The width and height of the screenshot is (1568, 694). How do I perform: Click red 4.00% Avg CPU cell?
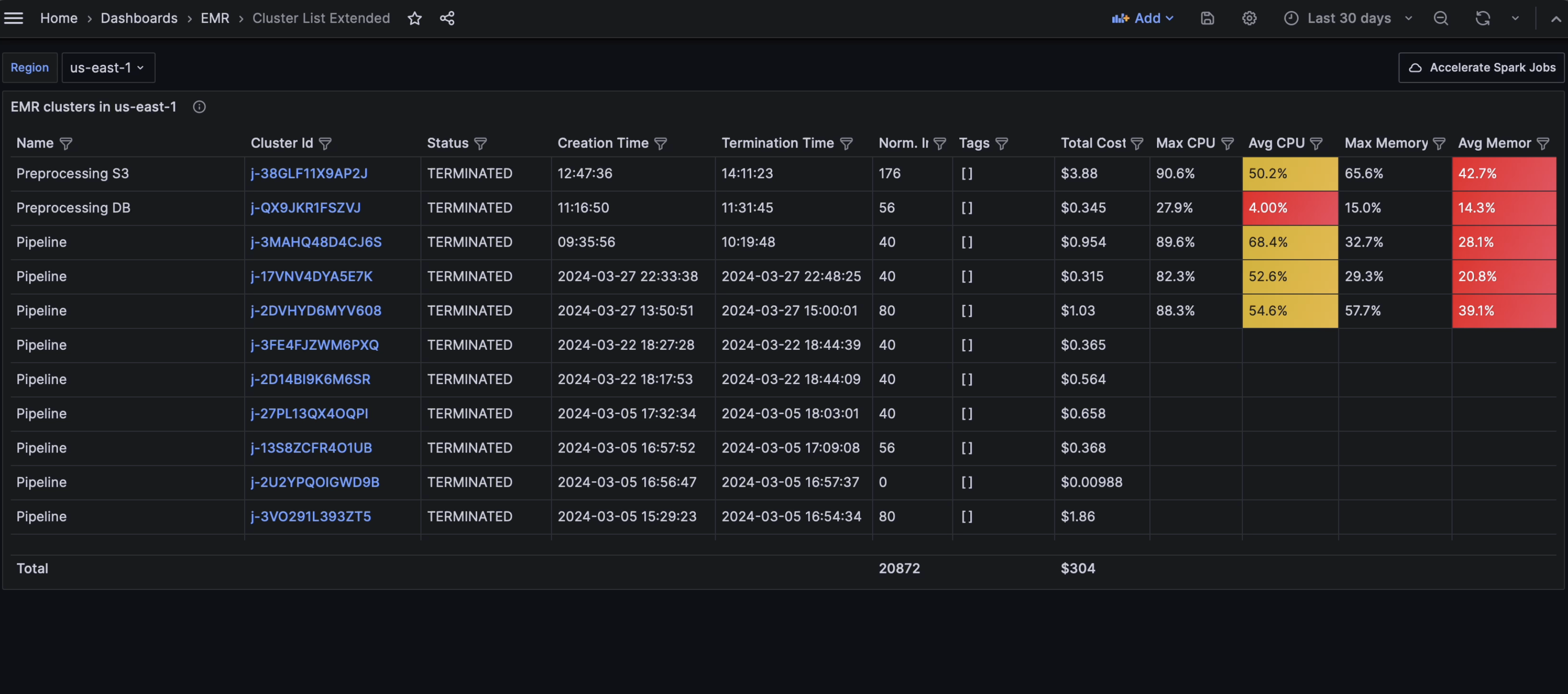tap(1289, 208)
